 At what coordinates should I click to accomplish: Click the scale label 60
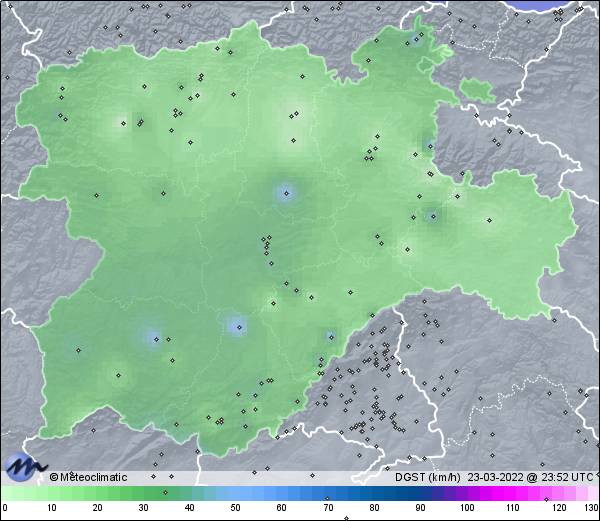tap(282, 508)
